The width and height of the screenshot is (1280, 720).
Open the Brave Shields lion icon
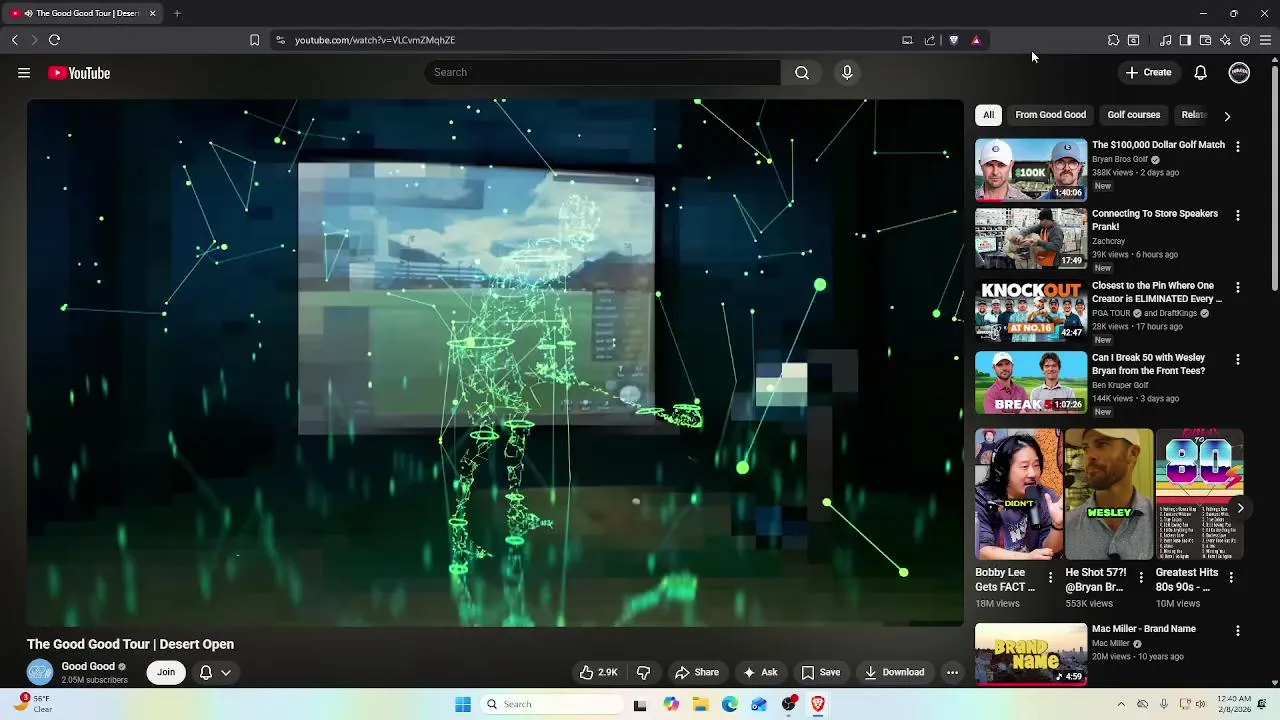tap(953, 40)
